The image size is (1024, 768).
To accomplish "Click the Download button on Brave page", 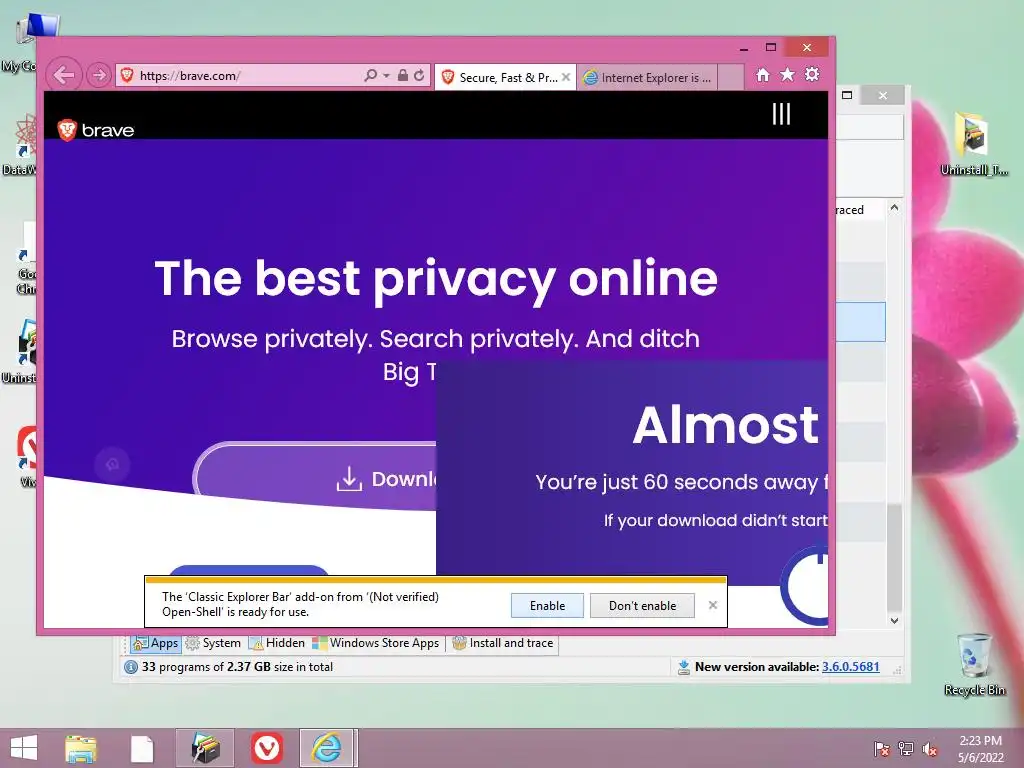I will pyautogui.click(x=317, y=479).
